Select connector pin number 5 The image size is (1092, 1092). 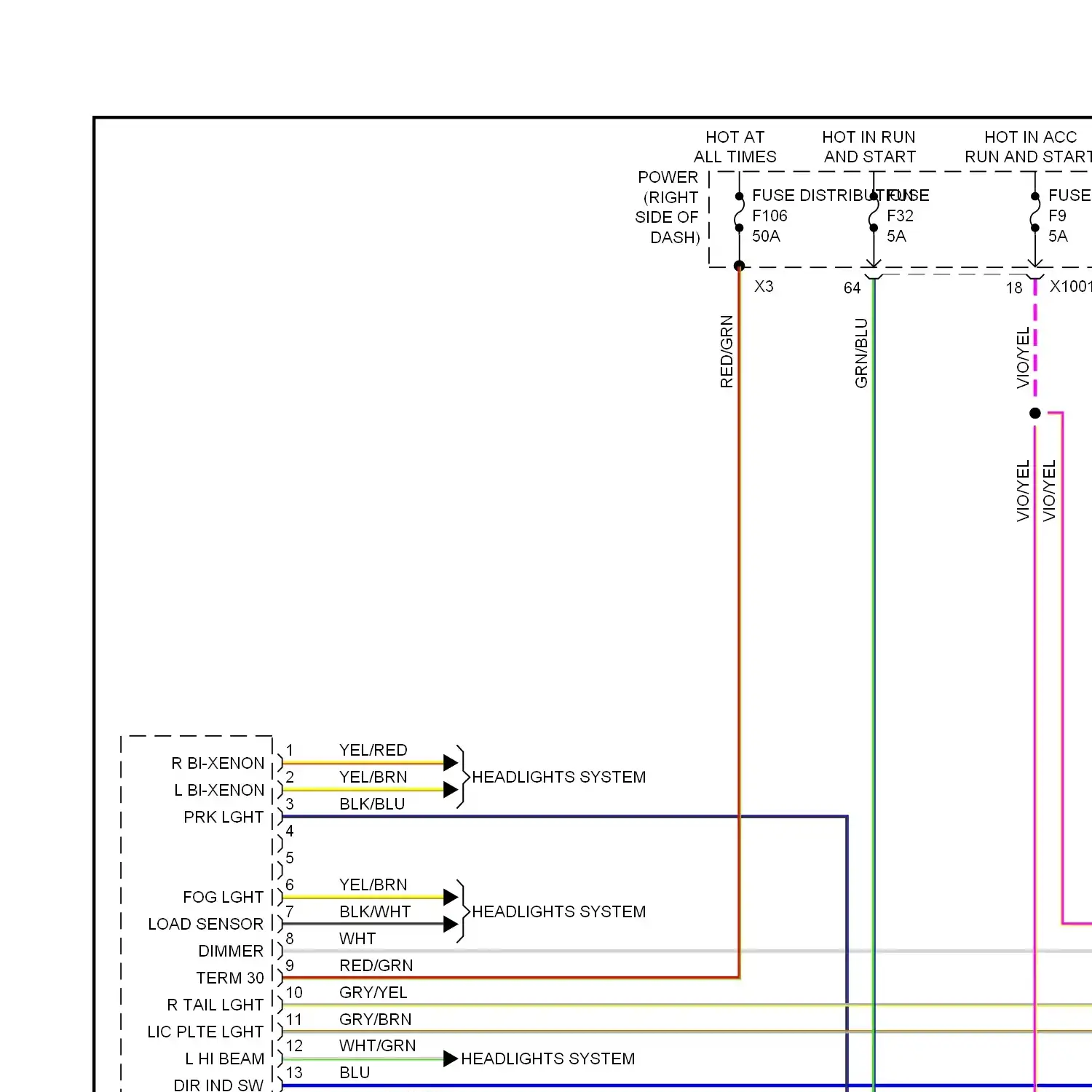click(290, 858)
